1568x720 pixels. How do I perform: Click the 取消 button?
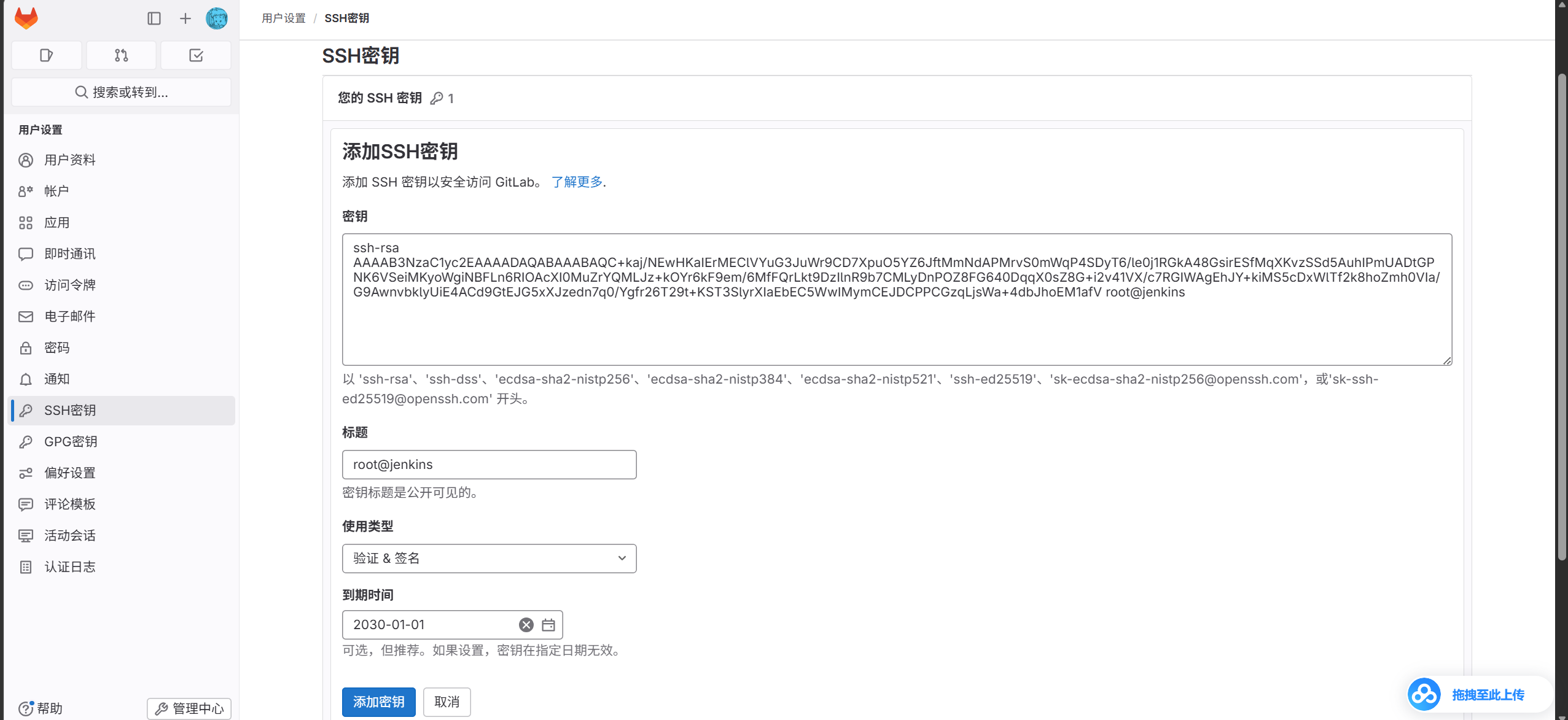447,702
